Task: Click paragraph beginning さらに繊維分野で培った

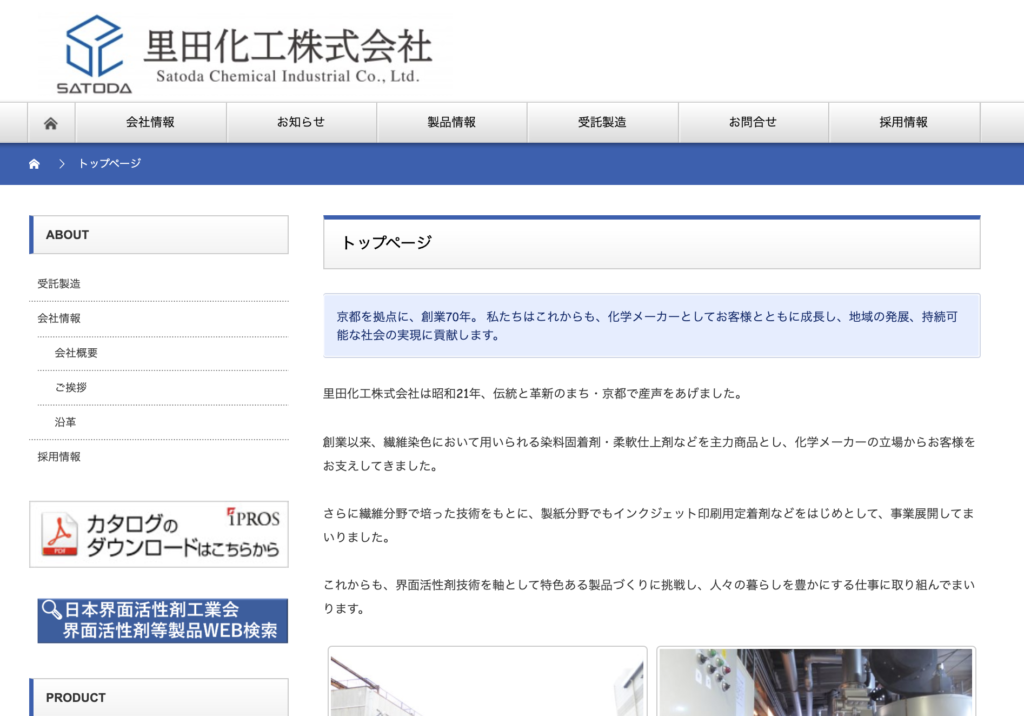Action: pos(649,525)
